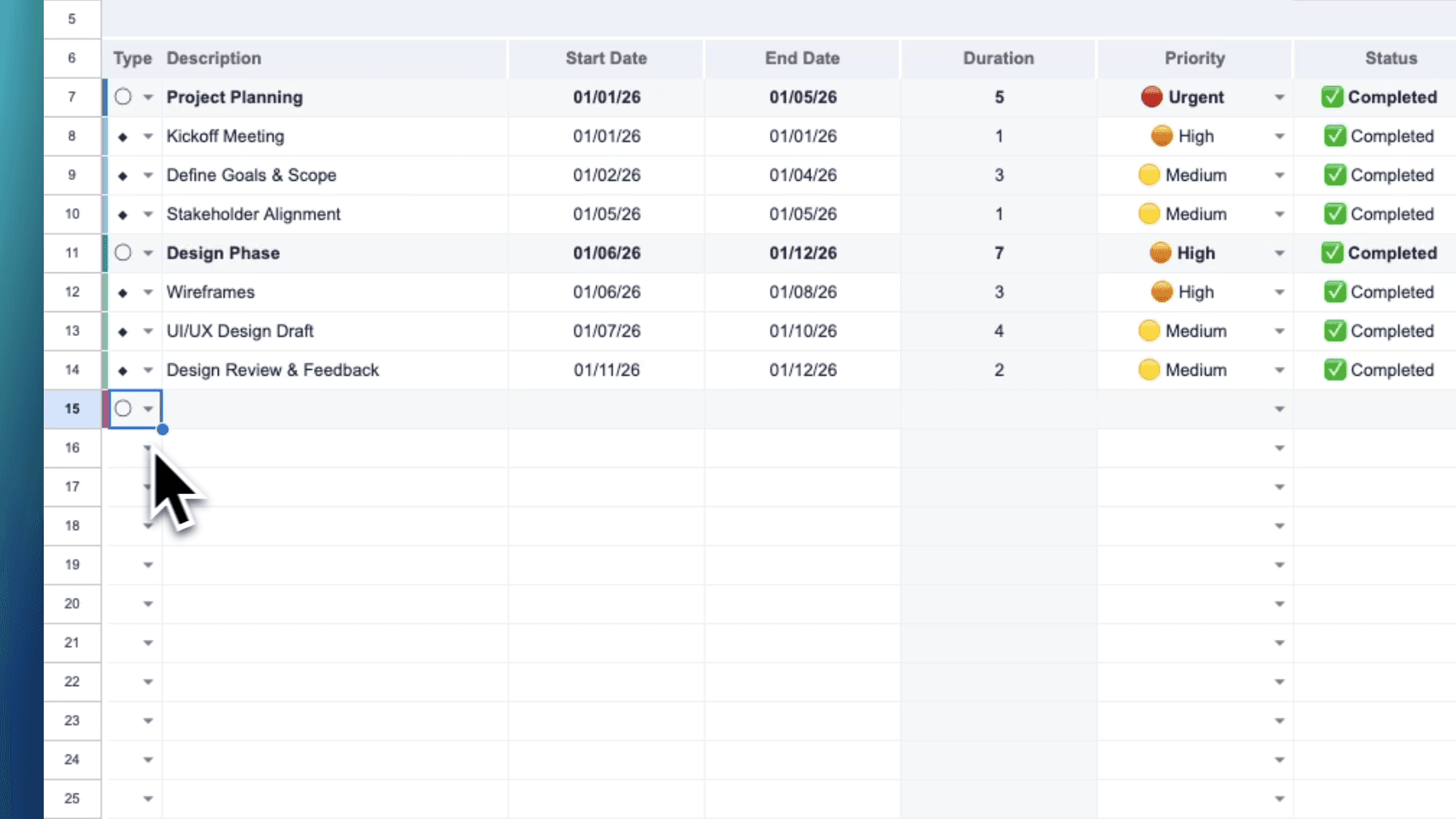Click the blue fill handle on the selected cell
The width and height of the screenshot is (1456, 819).
point(163,428)
